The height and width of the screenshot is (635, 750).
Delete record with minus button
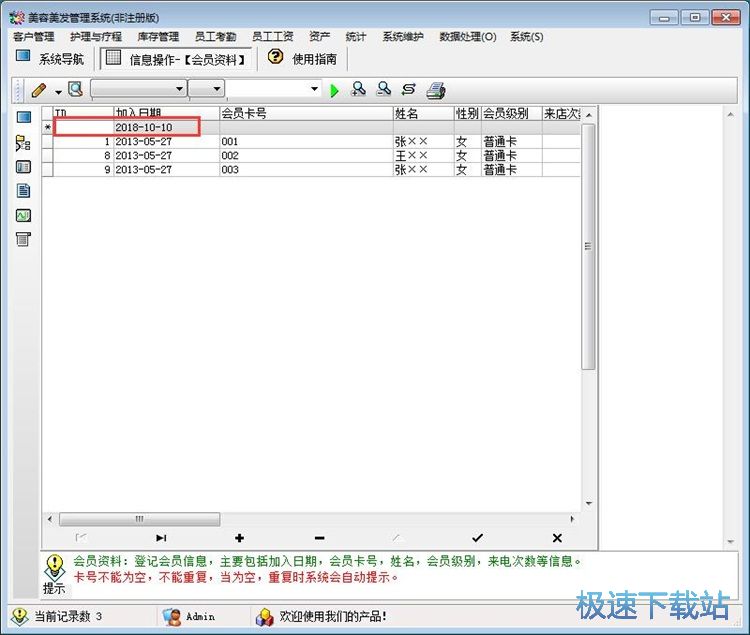[320, 538]
